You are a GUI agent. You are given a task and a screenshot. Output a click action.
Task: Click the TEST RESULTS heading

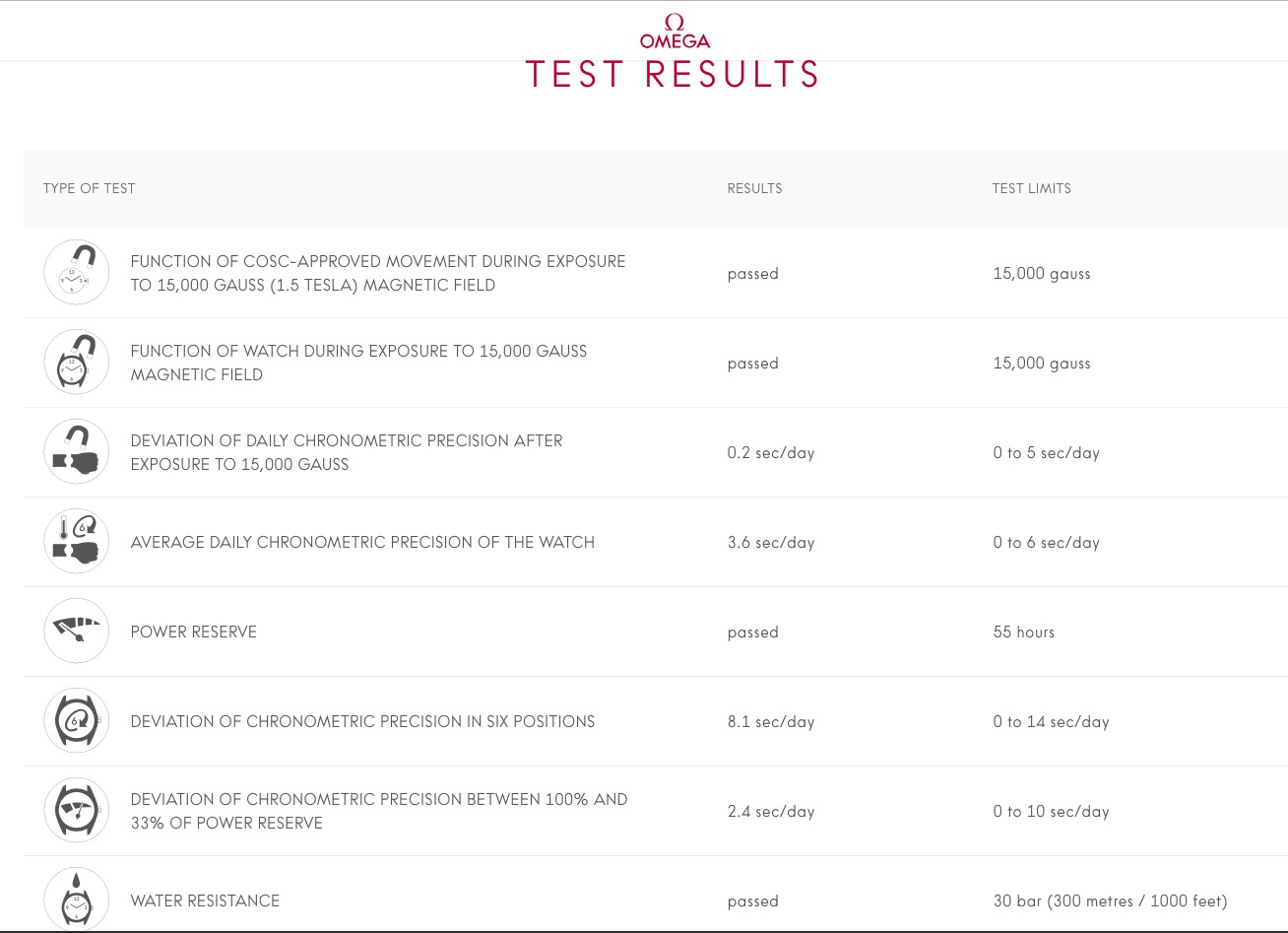[673, 75]
